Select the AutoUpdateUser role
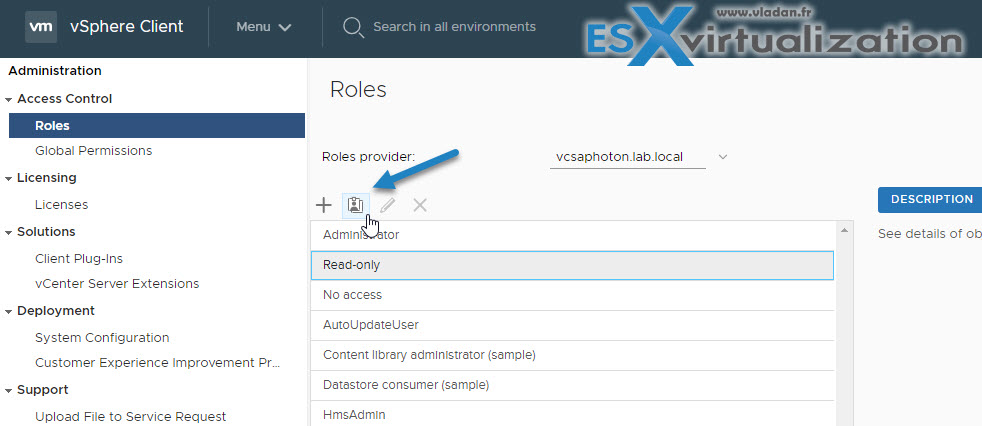The width and height of the screenshot is (982, 426). pyautogui.click(x=572, y=325)
